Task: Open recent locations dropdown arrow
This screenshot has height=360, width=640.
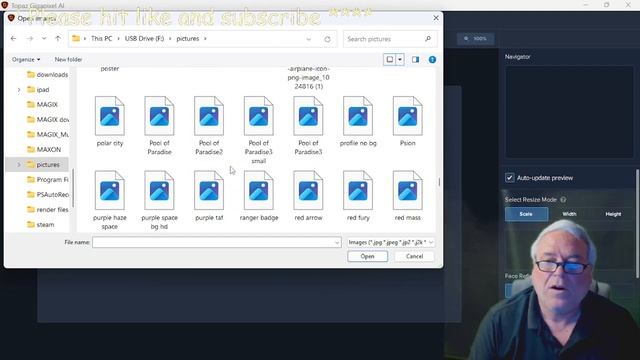Action: point(44,39)
